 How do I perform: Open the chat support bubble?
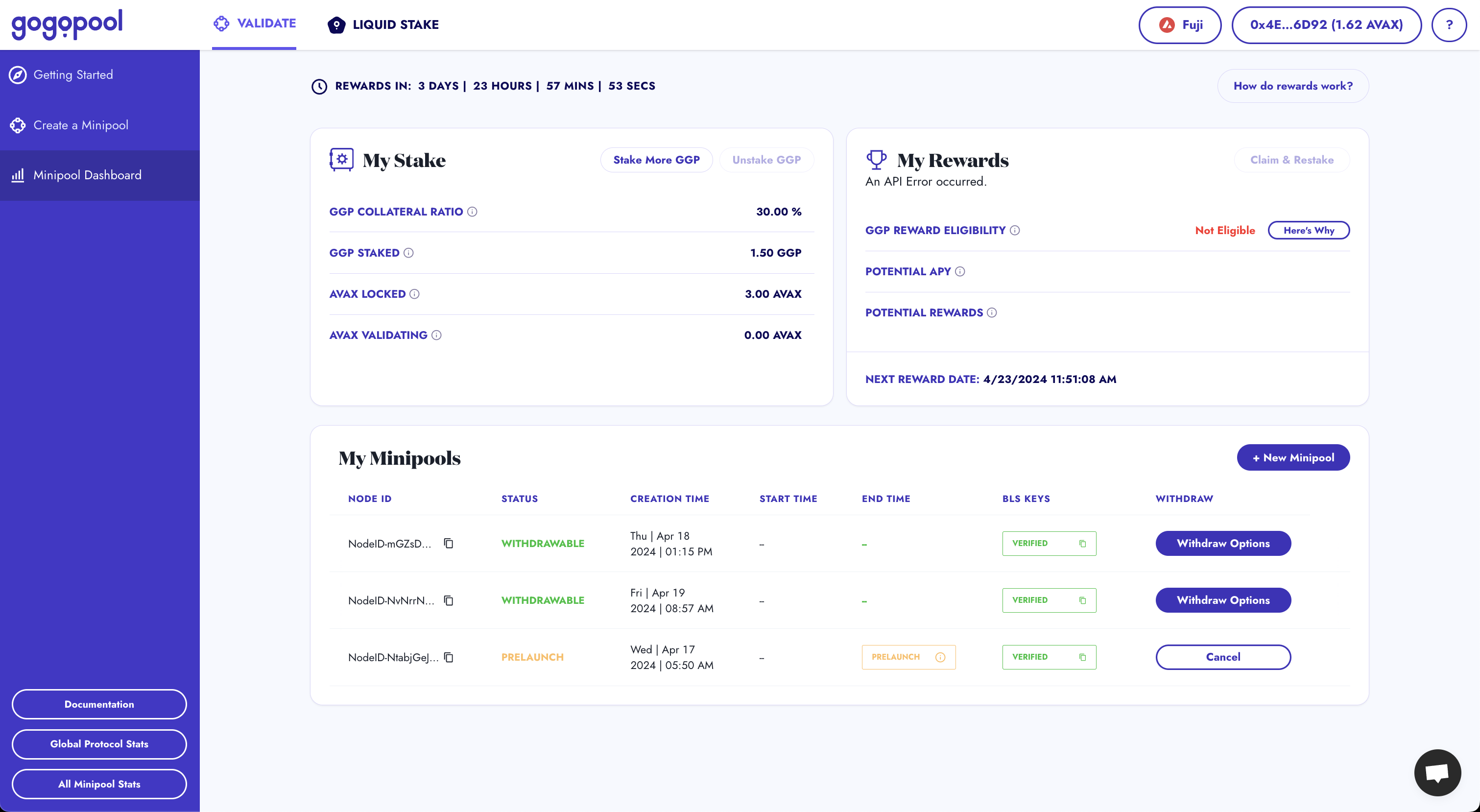tap(1437, 772)
